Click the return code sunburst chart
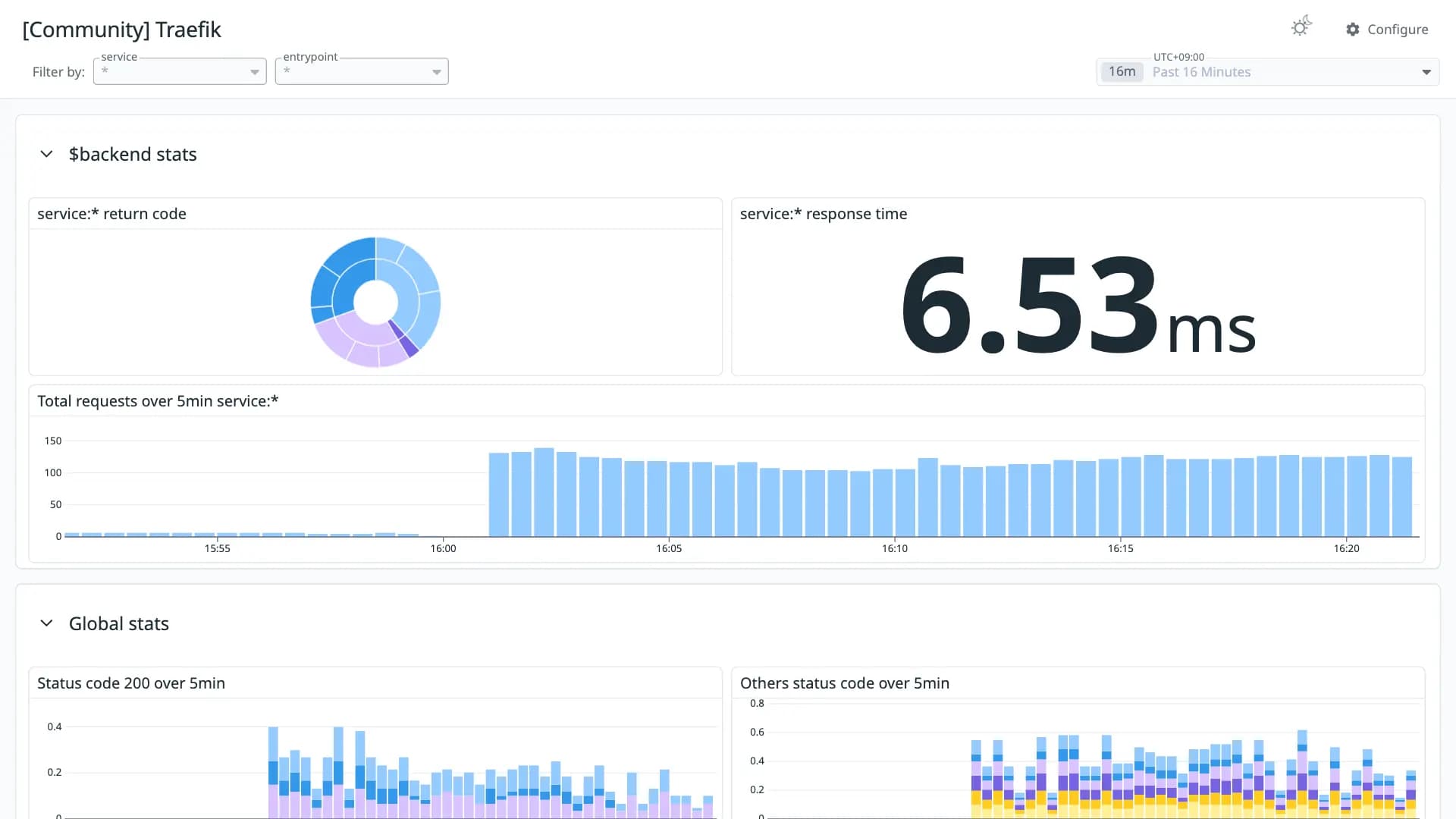Screen dimensions: 1456x819 click(375, 302)
